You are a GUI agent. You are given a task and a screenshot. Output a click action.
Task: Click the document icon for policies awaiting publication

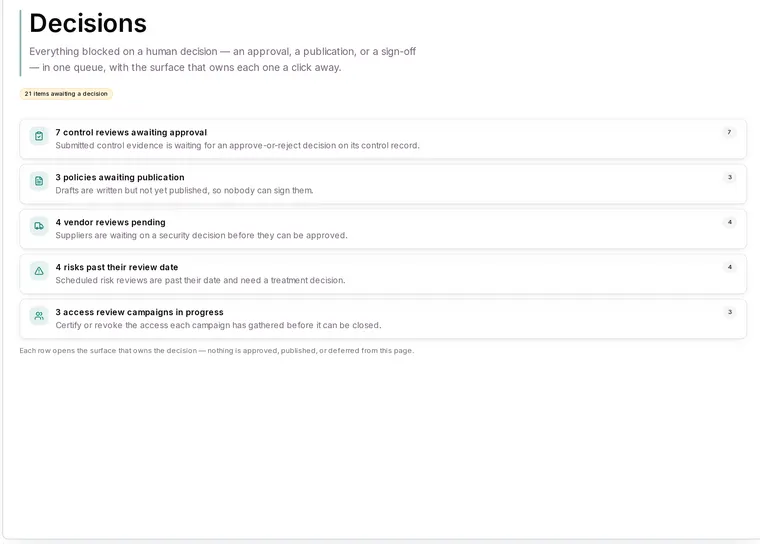(39, 181)
